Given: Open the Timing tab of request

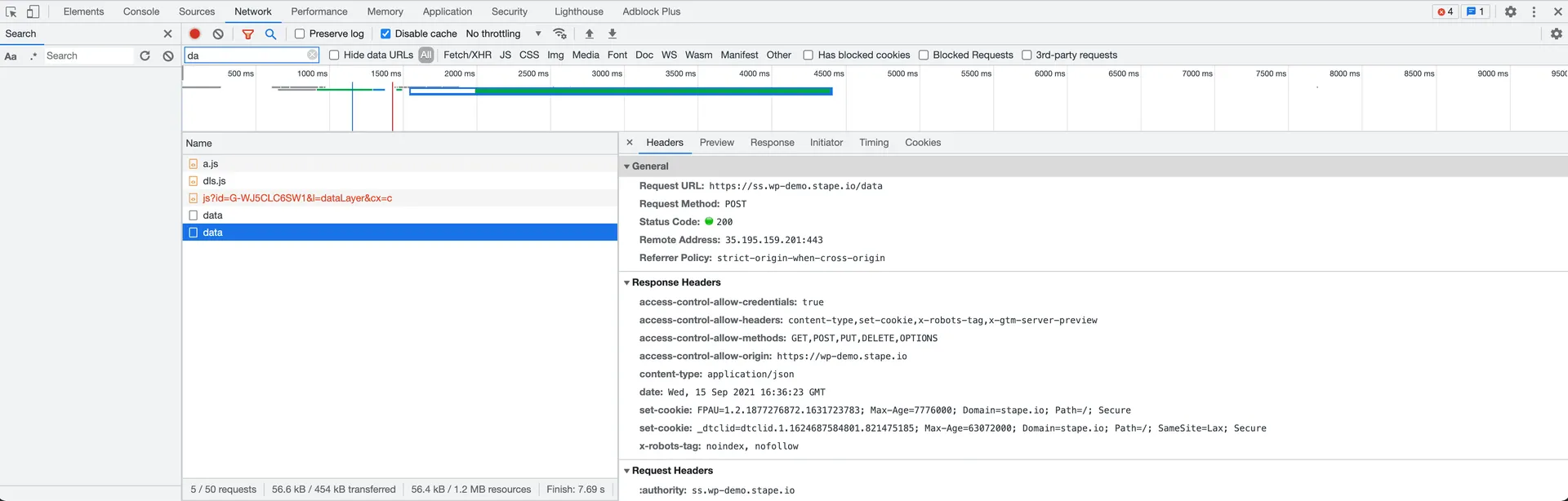Looking at the screenshot, I should 873,142.
